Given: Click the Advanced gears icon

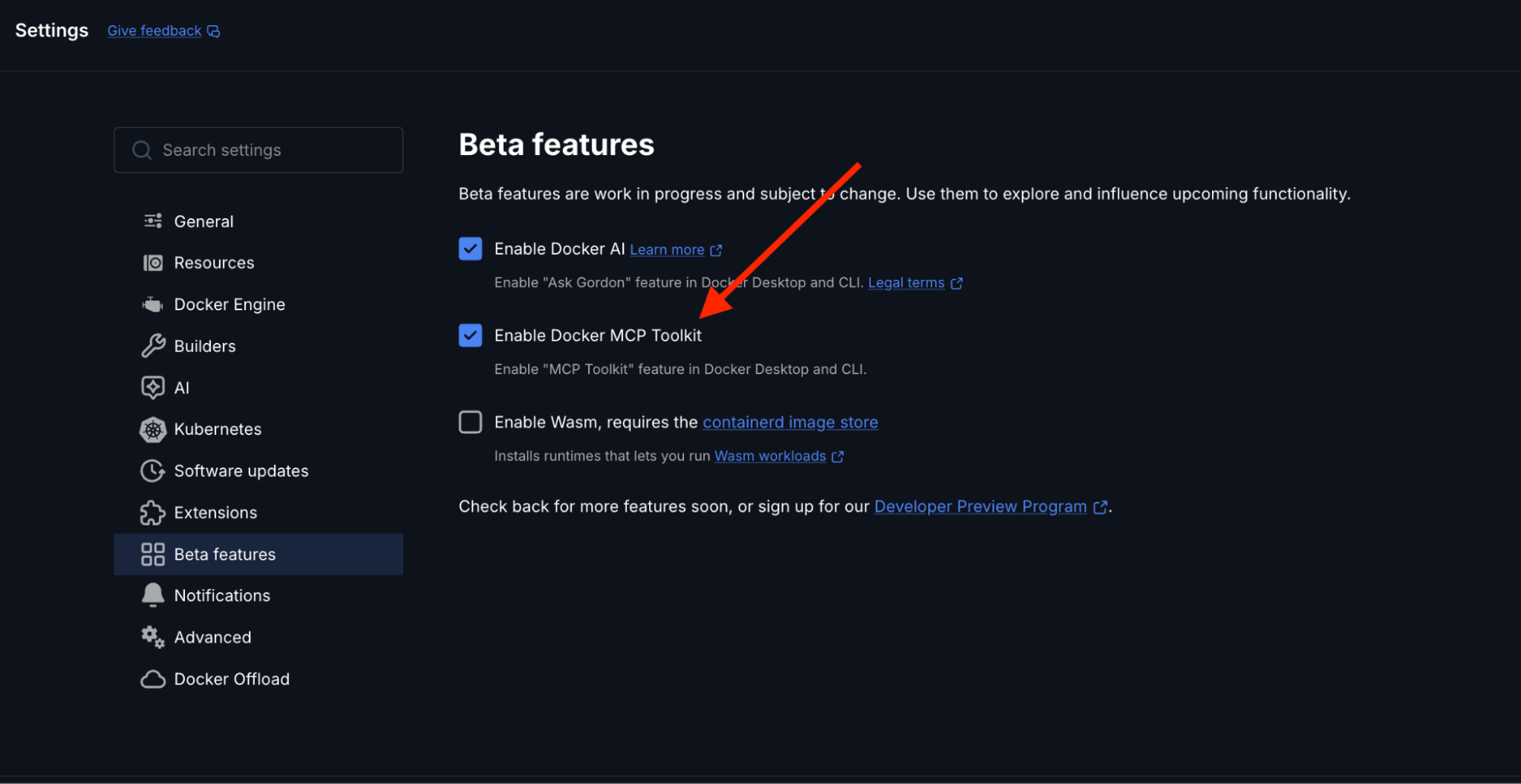Looking at the screenshot, I should point(153,637).
